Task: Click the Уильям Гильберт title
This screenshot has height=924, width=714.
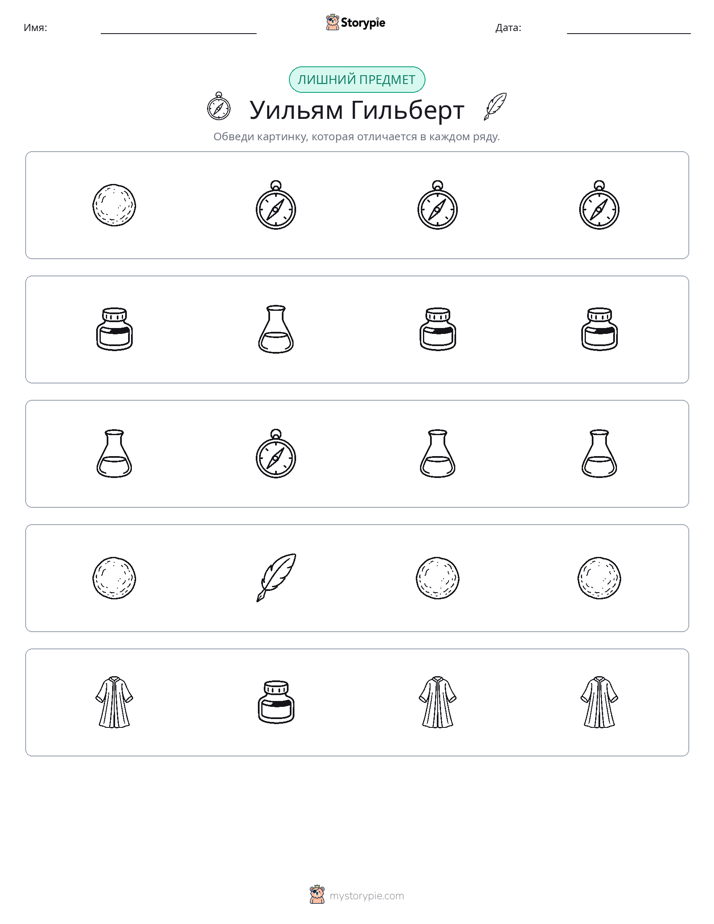Action: pos(357,110)
